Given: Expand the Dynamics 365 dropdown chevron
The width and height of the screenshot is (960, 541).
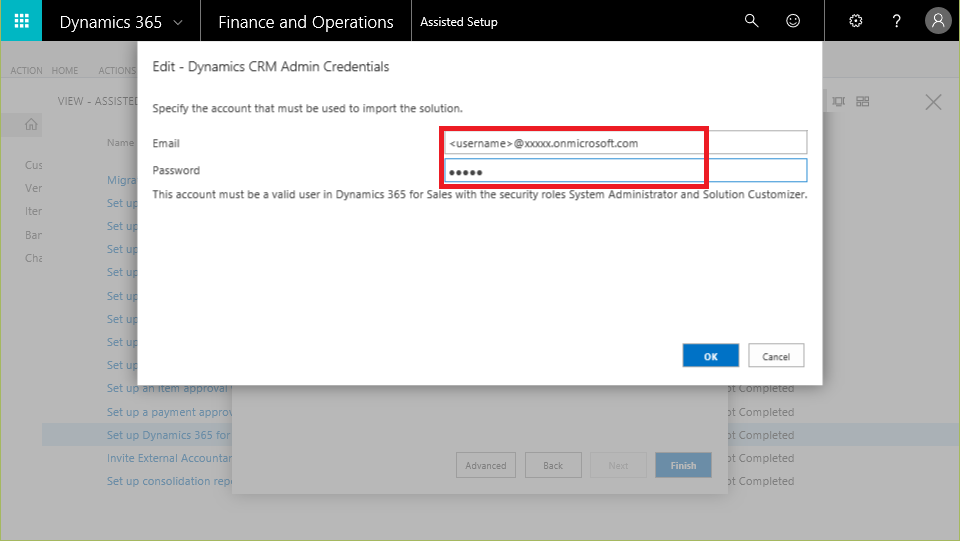Looking at the screenshot, I should coord(178,23).
